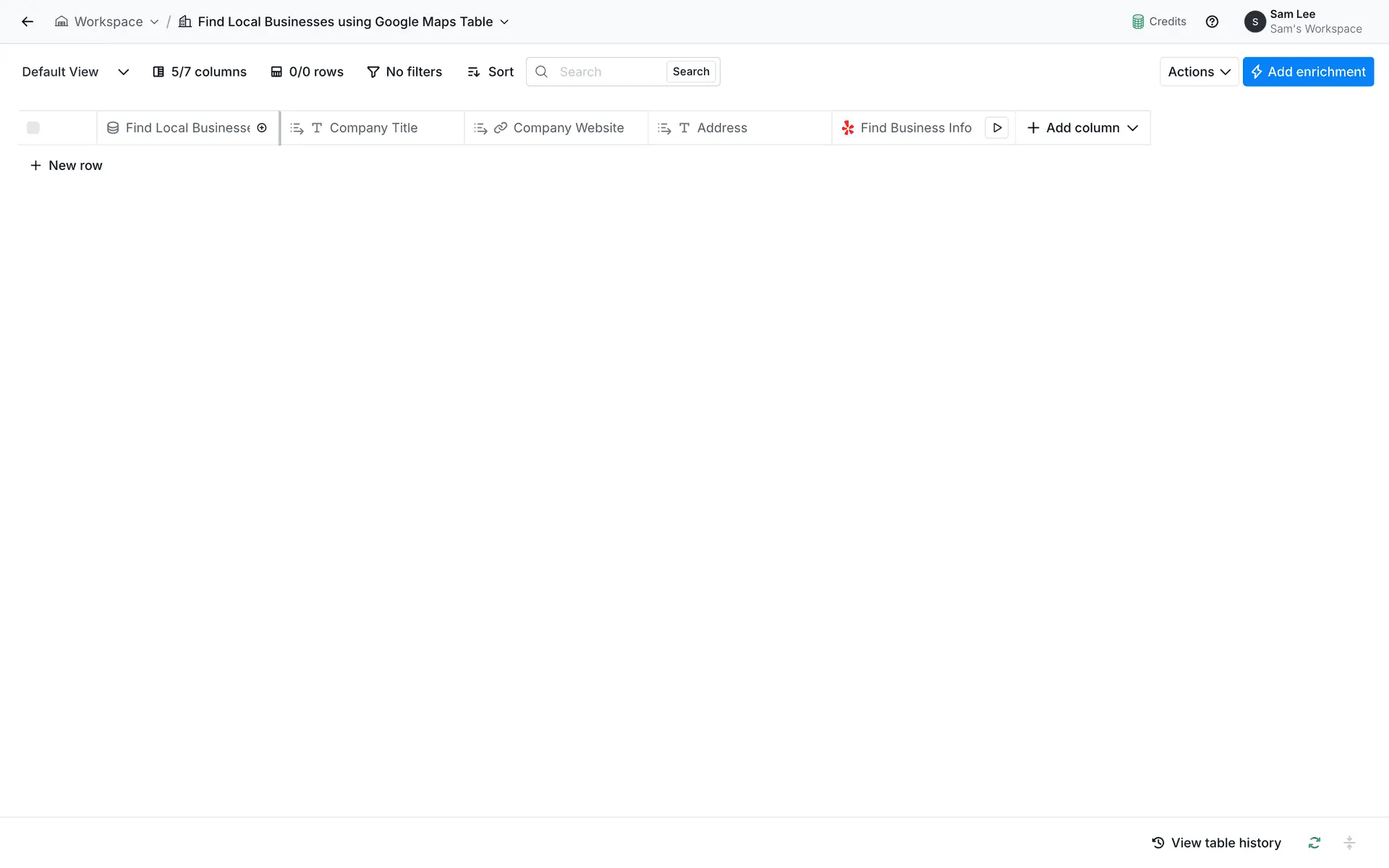Click the Find Local Businesses source settings icon

262,128
